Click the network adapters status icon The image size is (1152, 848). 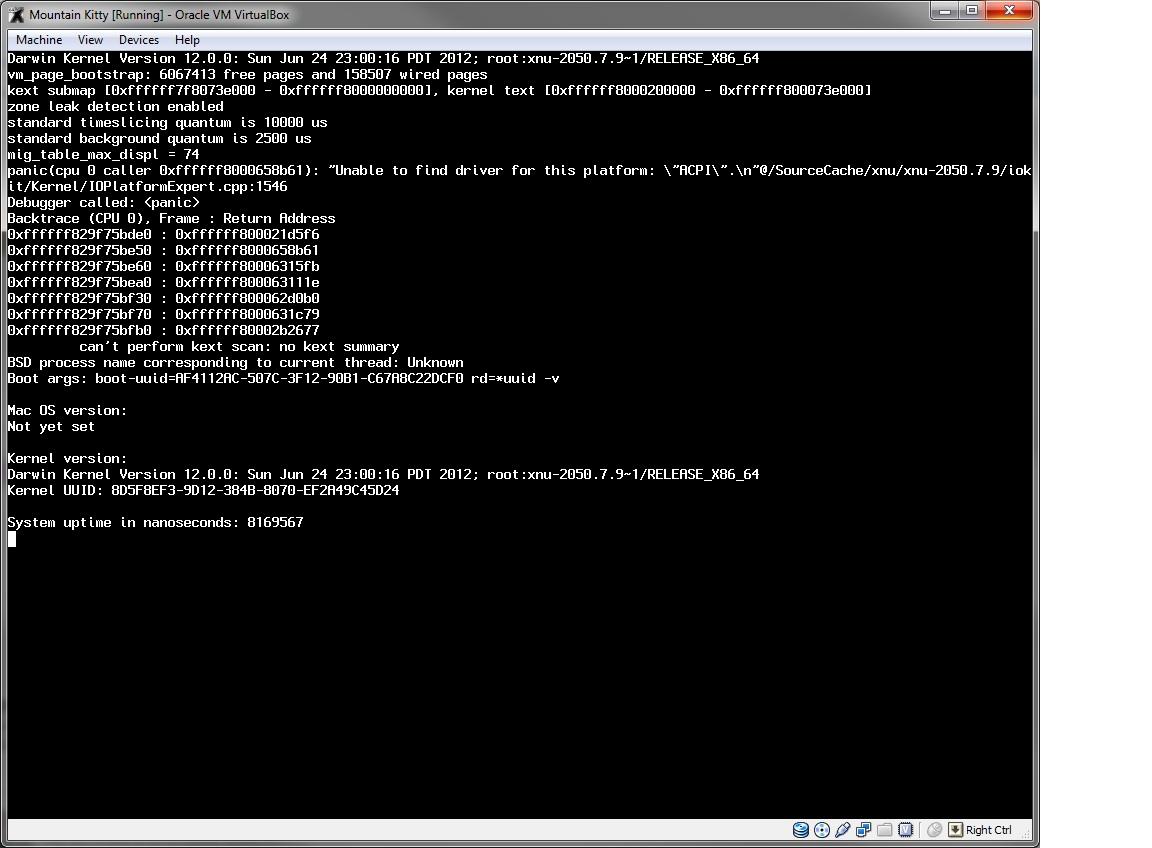pyautogui.click(x=864, y=830)
